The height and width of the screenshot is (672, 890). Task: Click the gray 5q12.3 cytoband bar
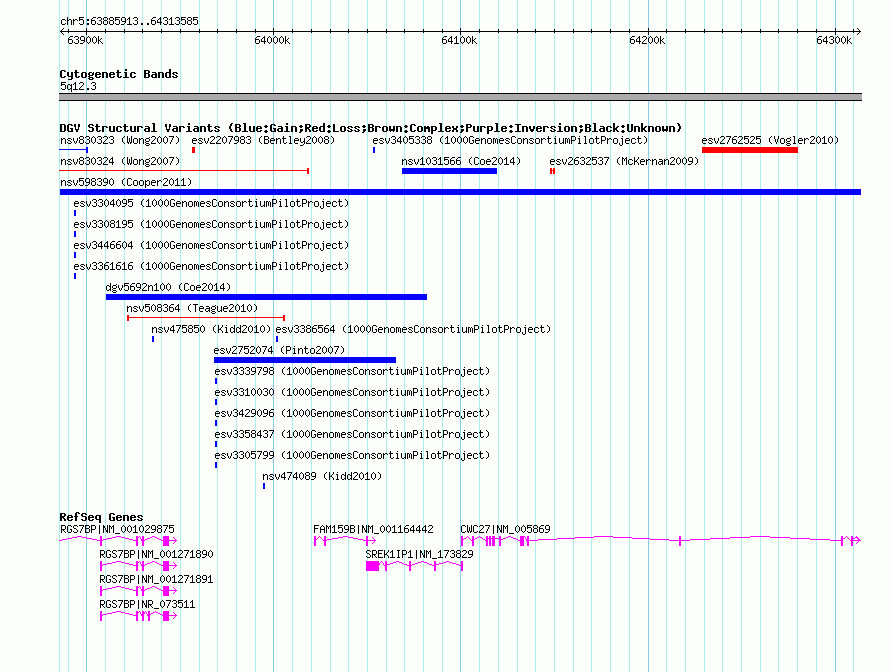point(460,97)
